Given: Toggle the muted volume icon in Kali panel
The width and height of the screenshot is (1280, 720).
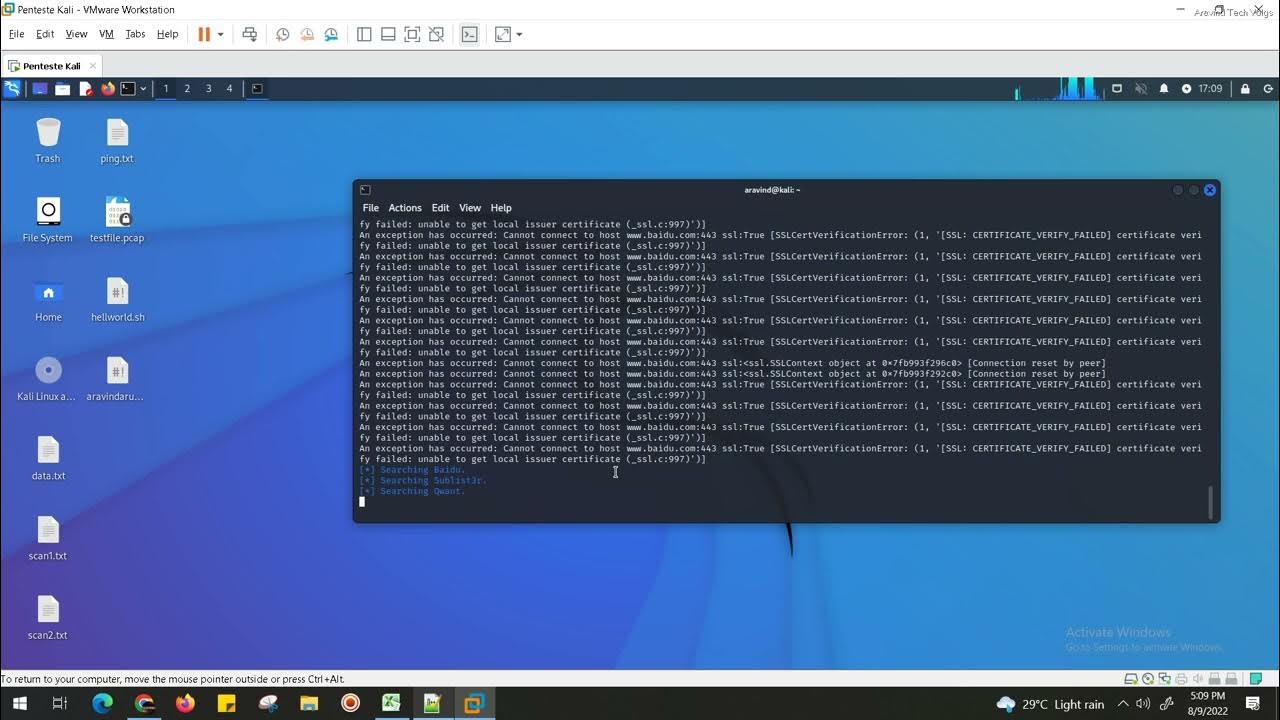Looking at the screenshot, I should (1141, 88).
